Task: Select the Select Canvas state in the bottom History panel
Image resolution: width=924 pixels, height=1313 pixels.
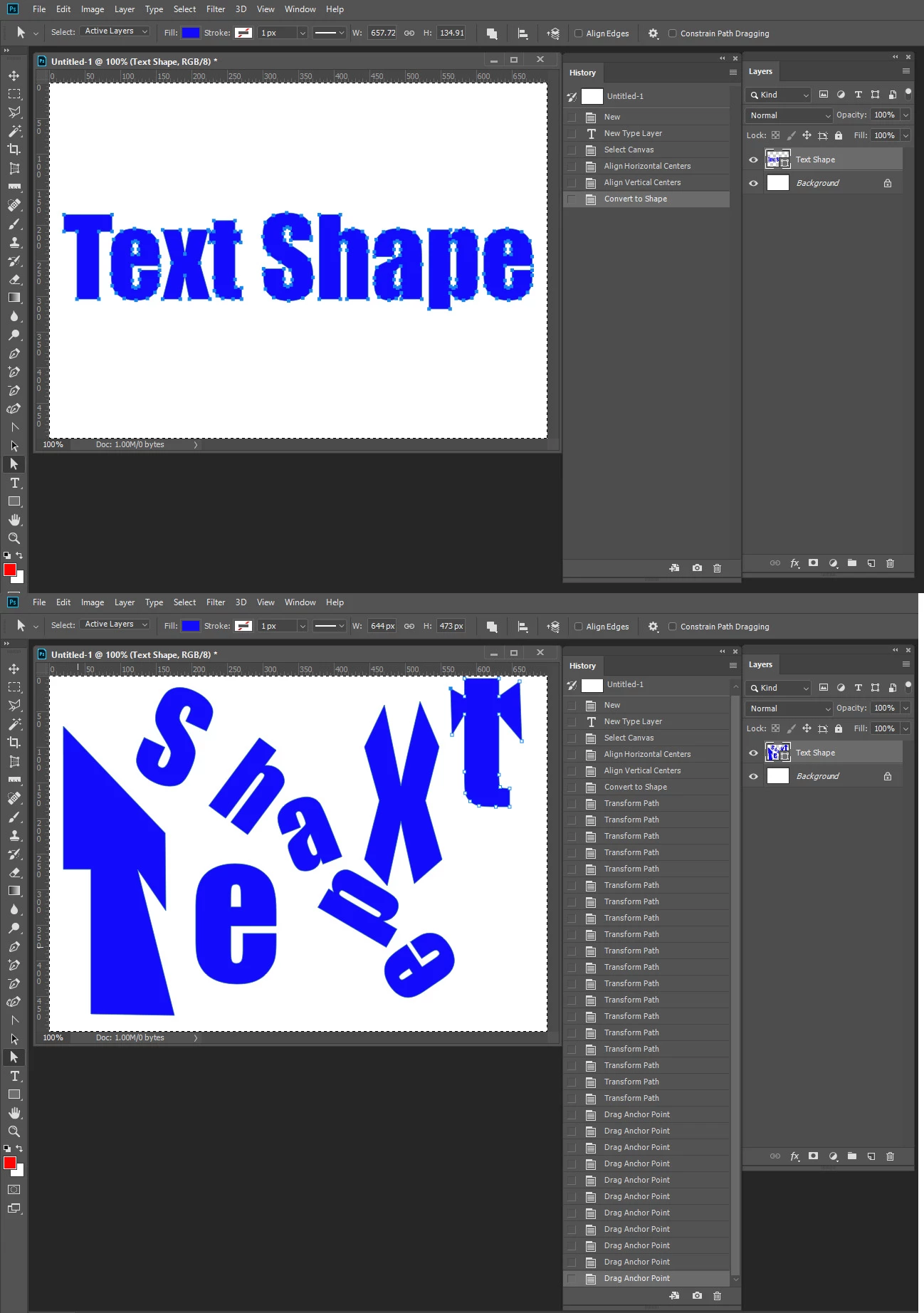Action: (x=647, y=738)
